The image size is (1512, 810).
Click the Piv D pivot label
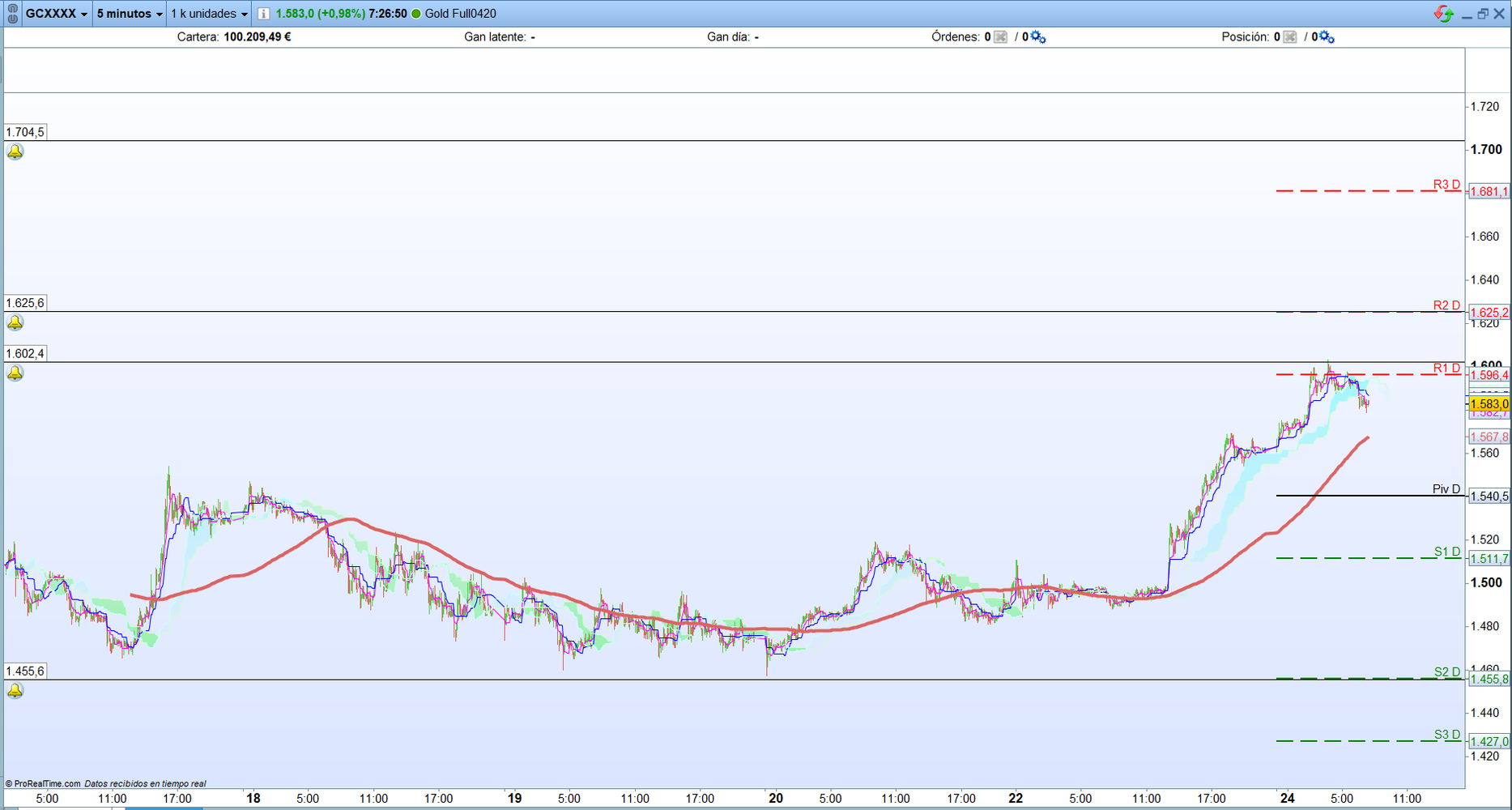tap(1446, 489)
